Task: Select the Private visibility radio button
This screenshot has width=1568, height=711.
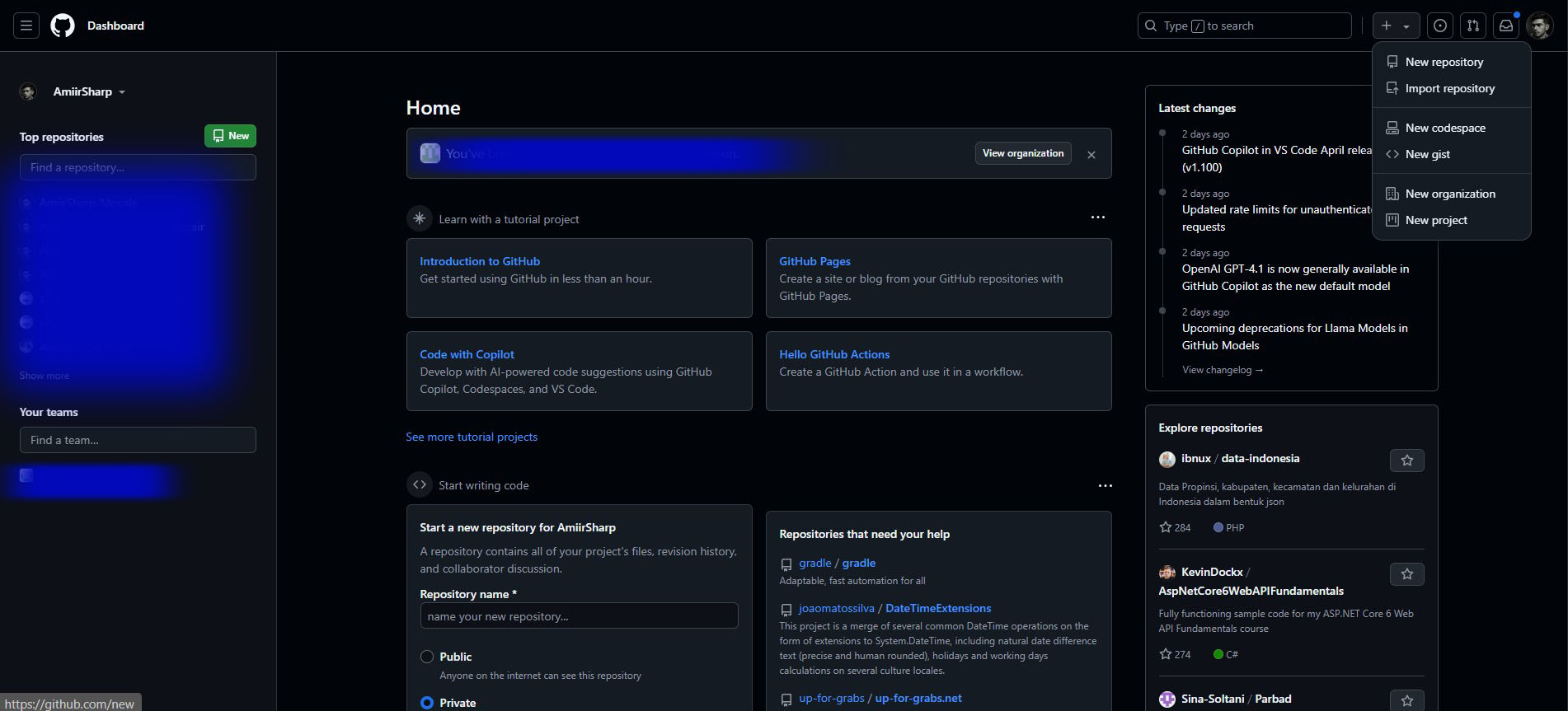Action: [x=427, y=703]
